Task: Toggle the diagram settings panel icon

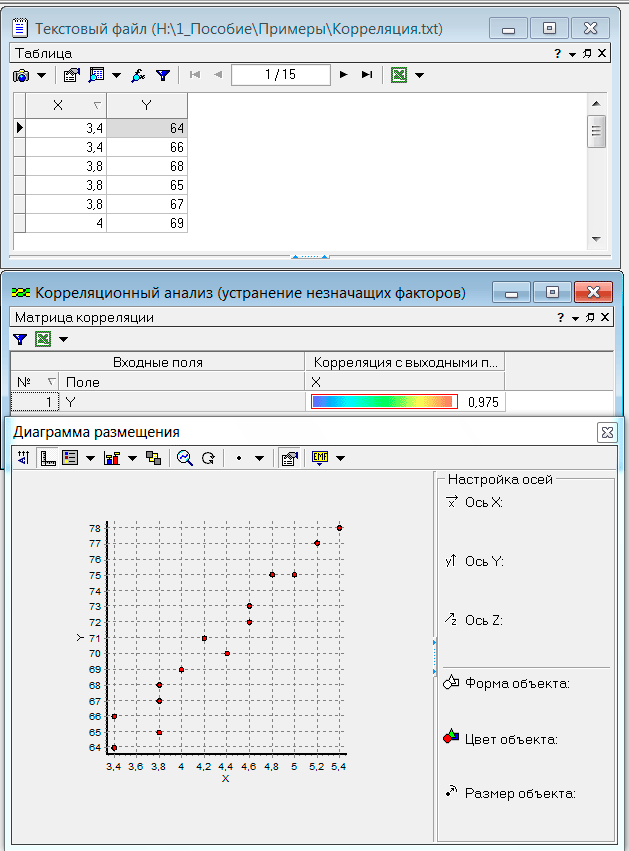Action: [289, 458]
